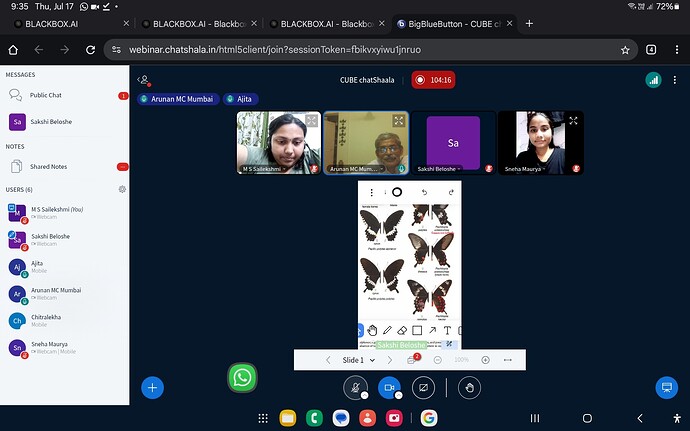Image resolution: width=690 pixels, height=431 pixels.
Task: Click the blue plus actions button
Action: pos(152,387)
